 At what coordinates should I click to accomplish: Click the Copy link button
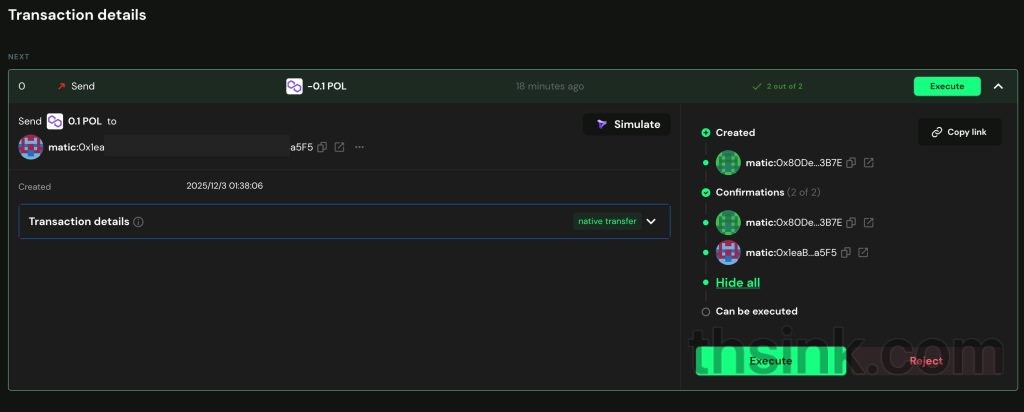click(959, 132)
